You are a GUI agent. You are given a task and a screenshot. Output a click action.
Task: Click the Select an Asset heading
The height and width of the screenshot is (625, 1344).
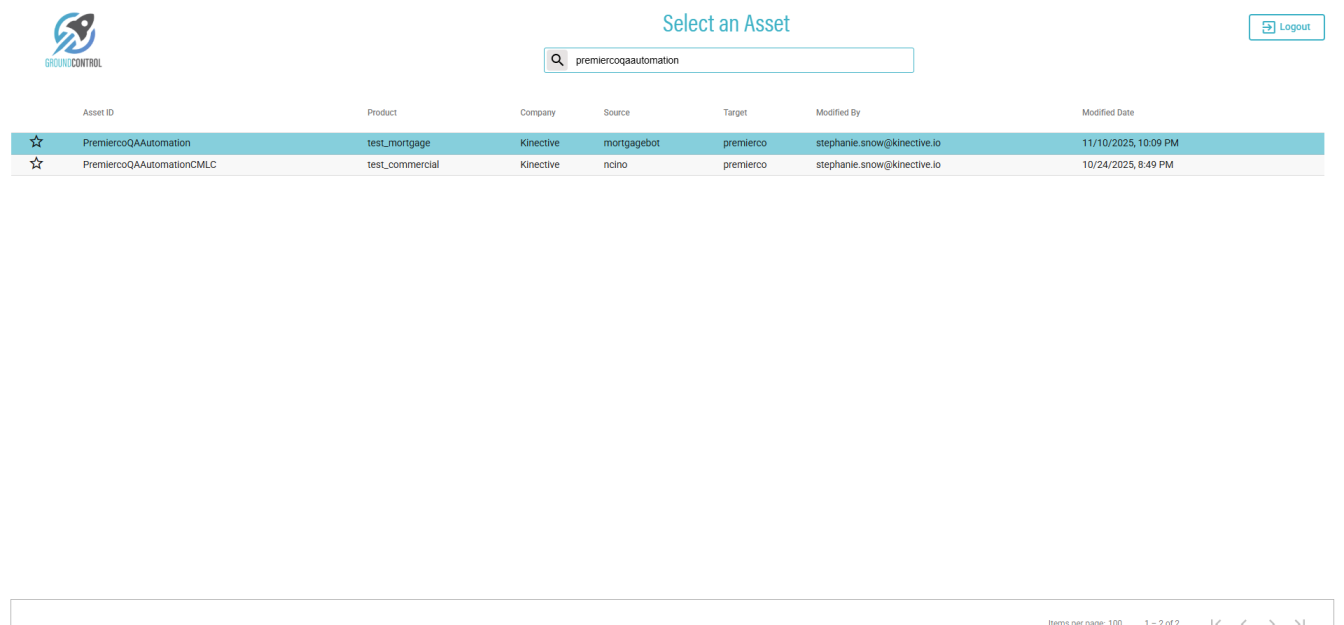726,23
